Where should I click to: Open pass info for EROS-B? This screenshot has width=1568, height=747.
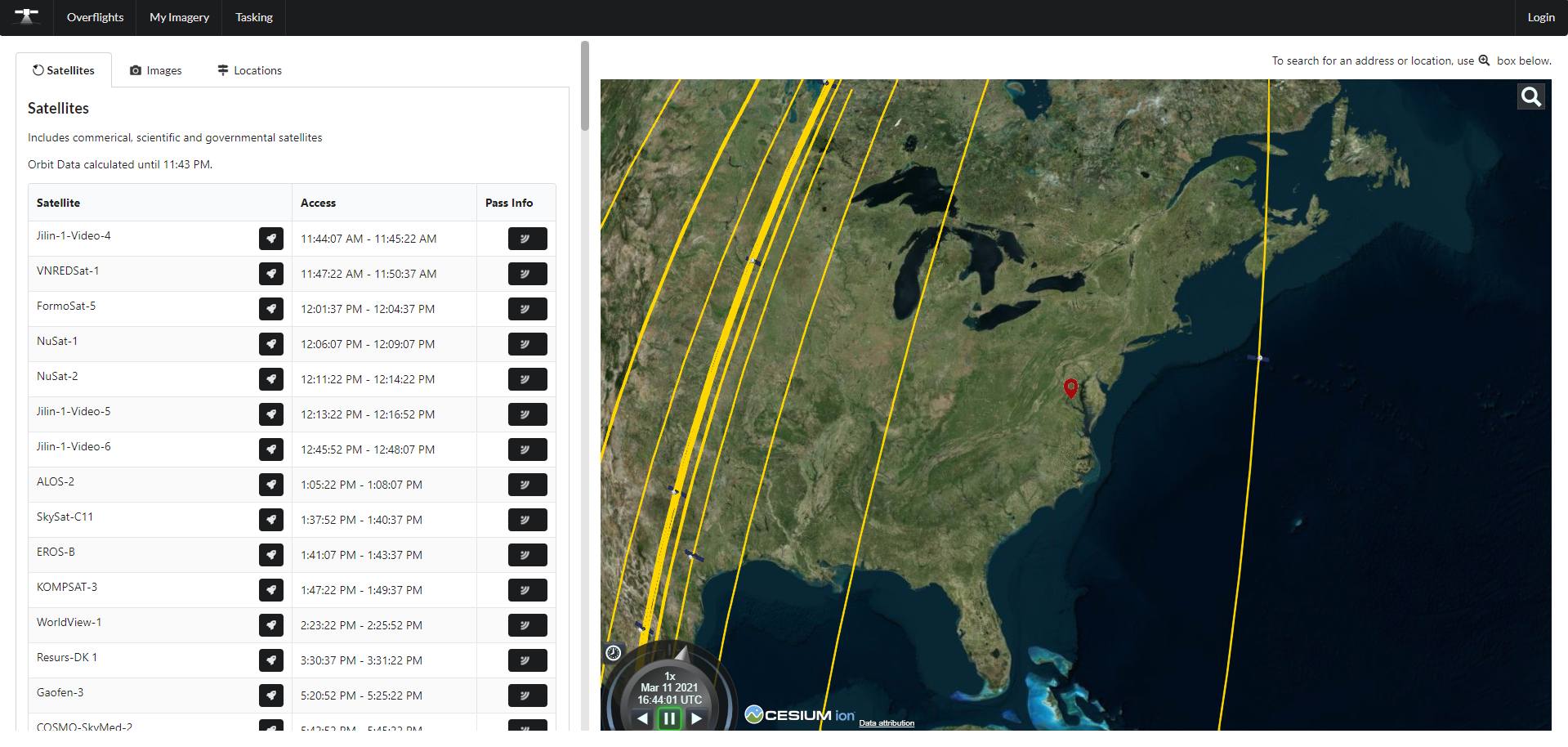click(x=527, y=555)
